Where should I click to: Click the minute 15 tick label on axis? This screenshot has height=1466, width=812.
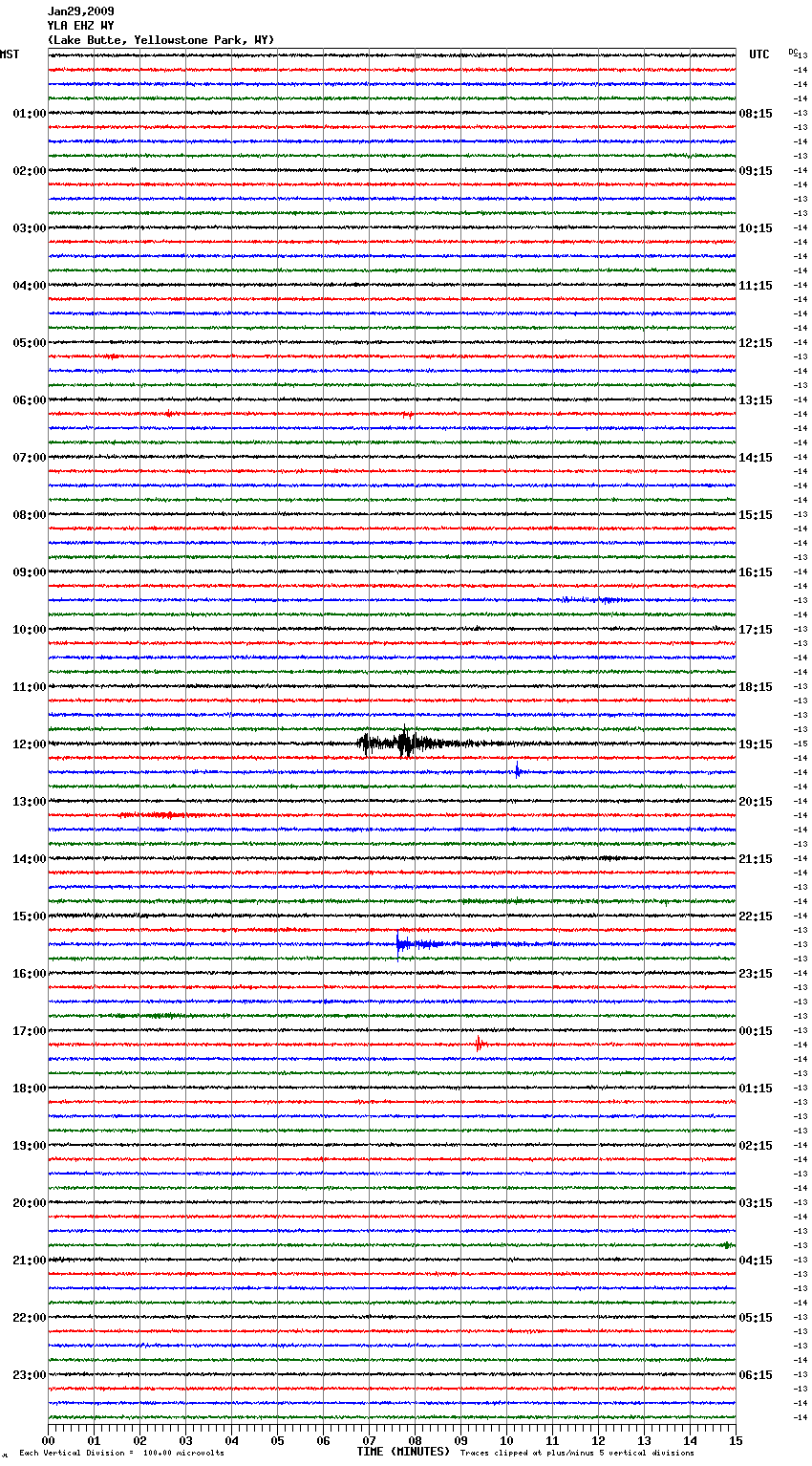[x=736, y=1440]
